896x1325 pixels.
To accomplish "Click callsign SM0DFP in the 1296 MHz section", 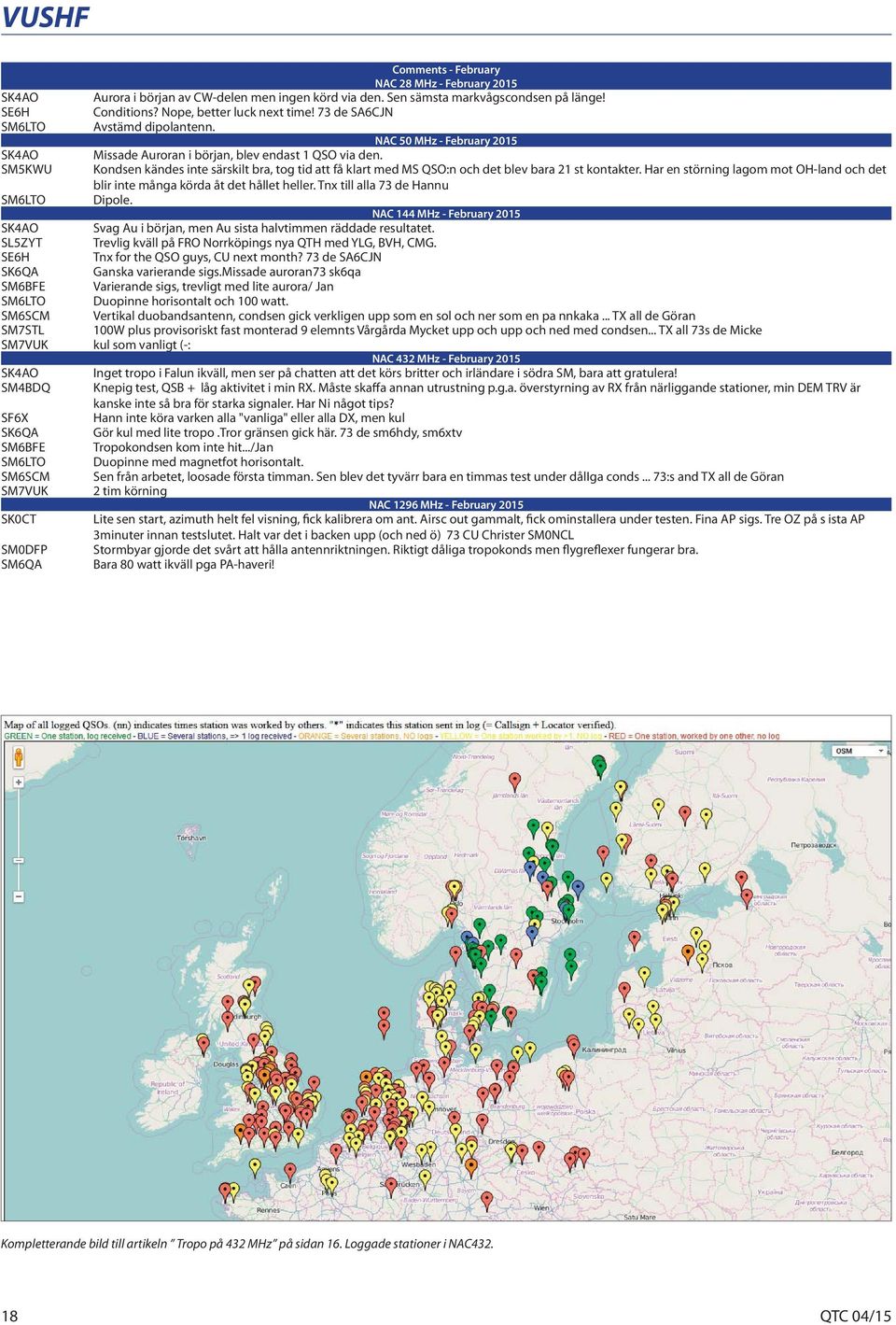I will [x=24, y=549].
